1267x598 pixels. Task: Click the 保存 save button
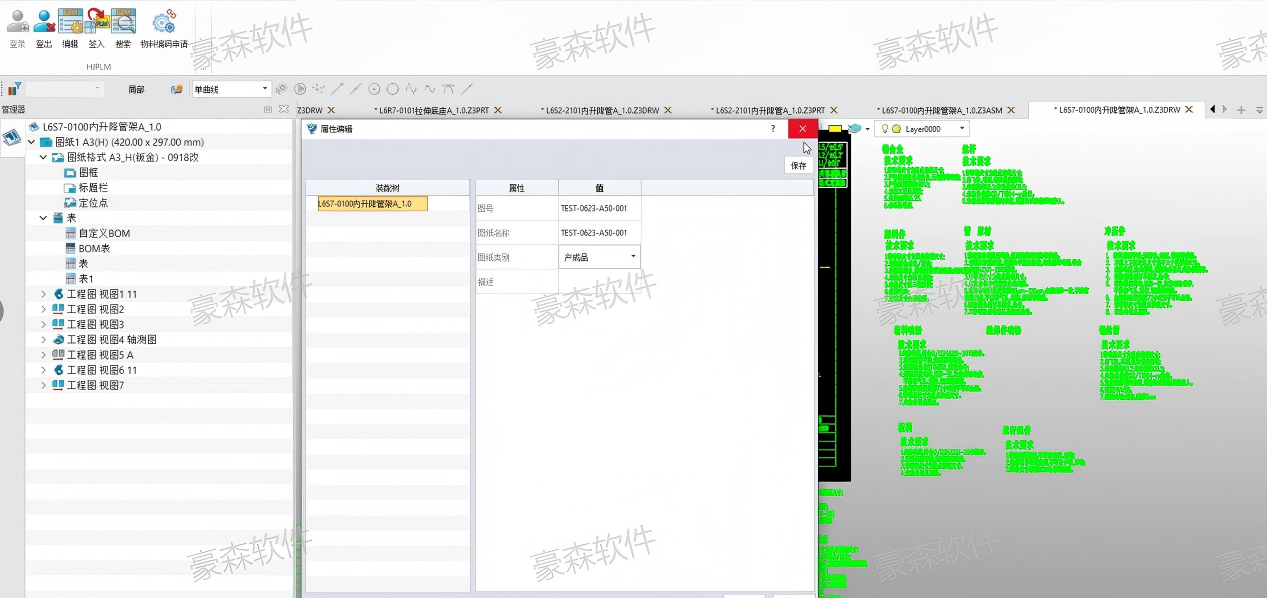pos(798,166)
